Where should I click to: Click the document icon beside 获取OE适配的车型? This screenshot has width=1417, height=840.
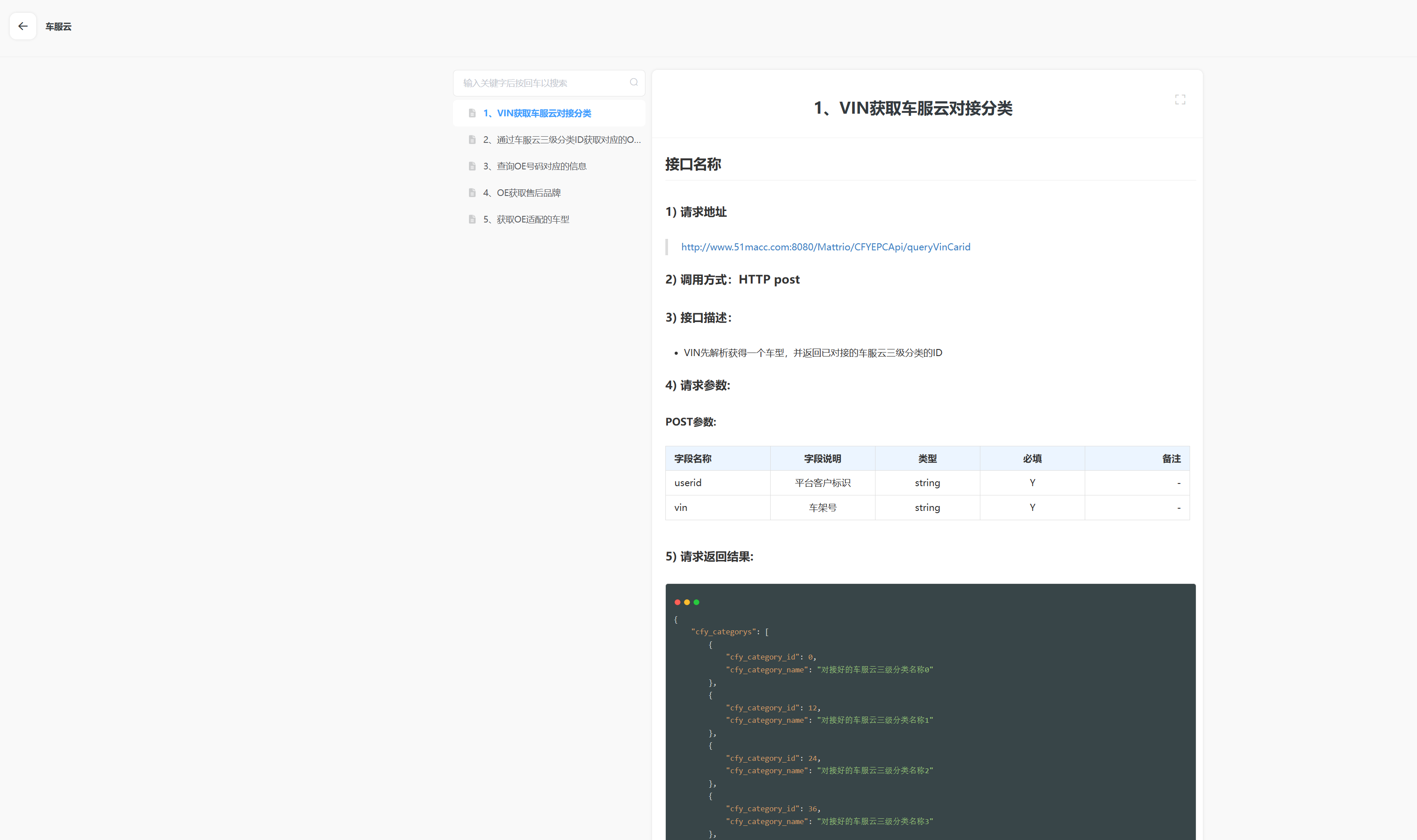(472, 219)
